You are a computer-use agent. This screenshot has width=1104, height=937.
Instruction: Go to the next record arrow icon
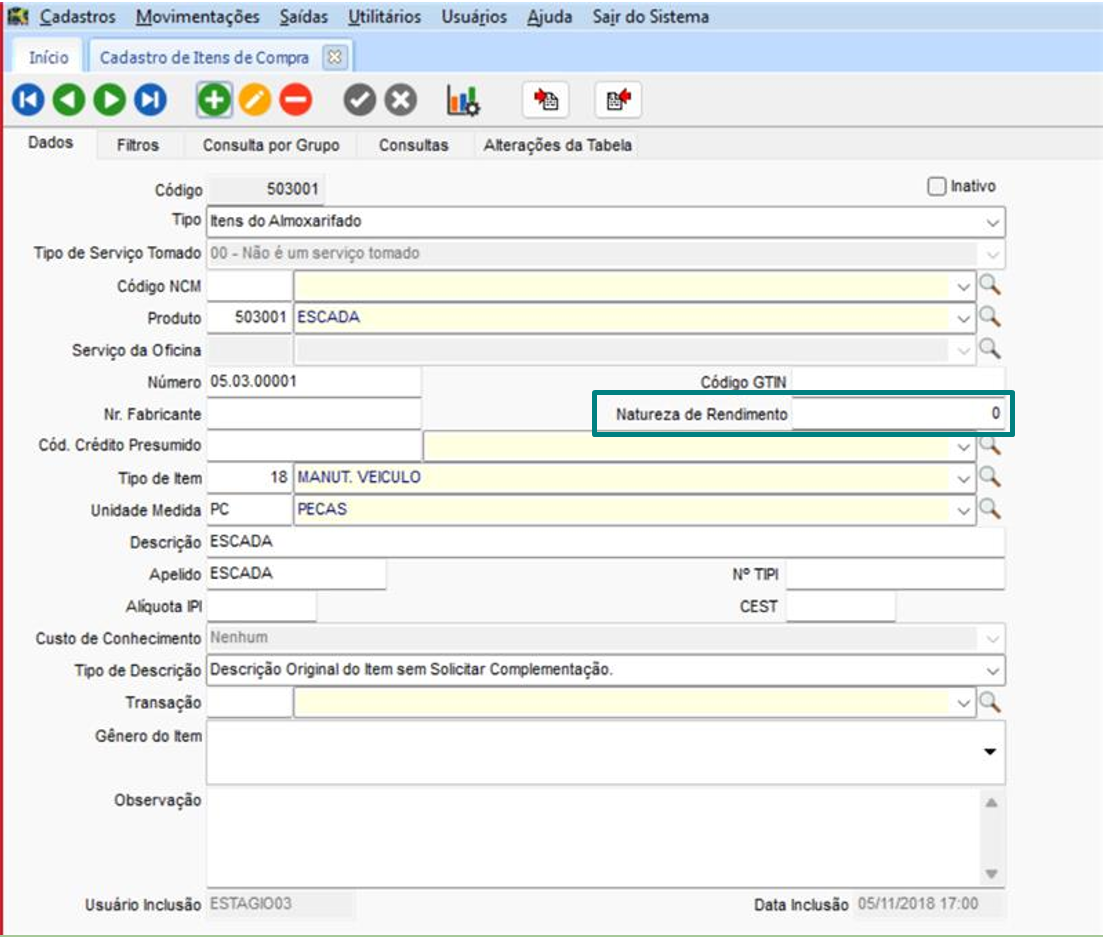110,100
